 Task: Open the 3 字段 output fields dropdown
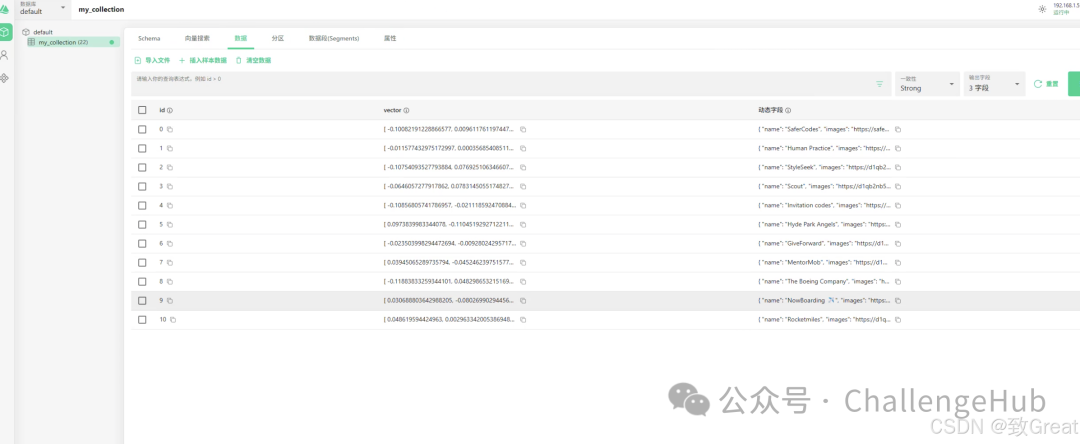(x=993, y=84)
